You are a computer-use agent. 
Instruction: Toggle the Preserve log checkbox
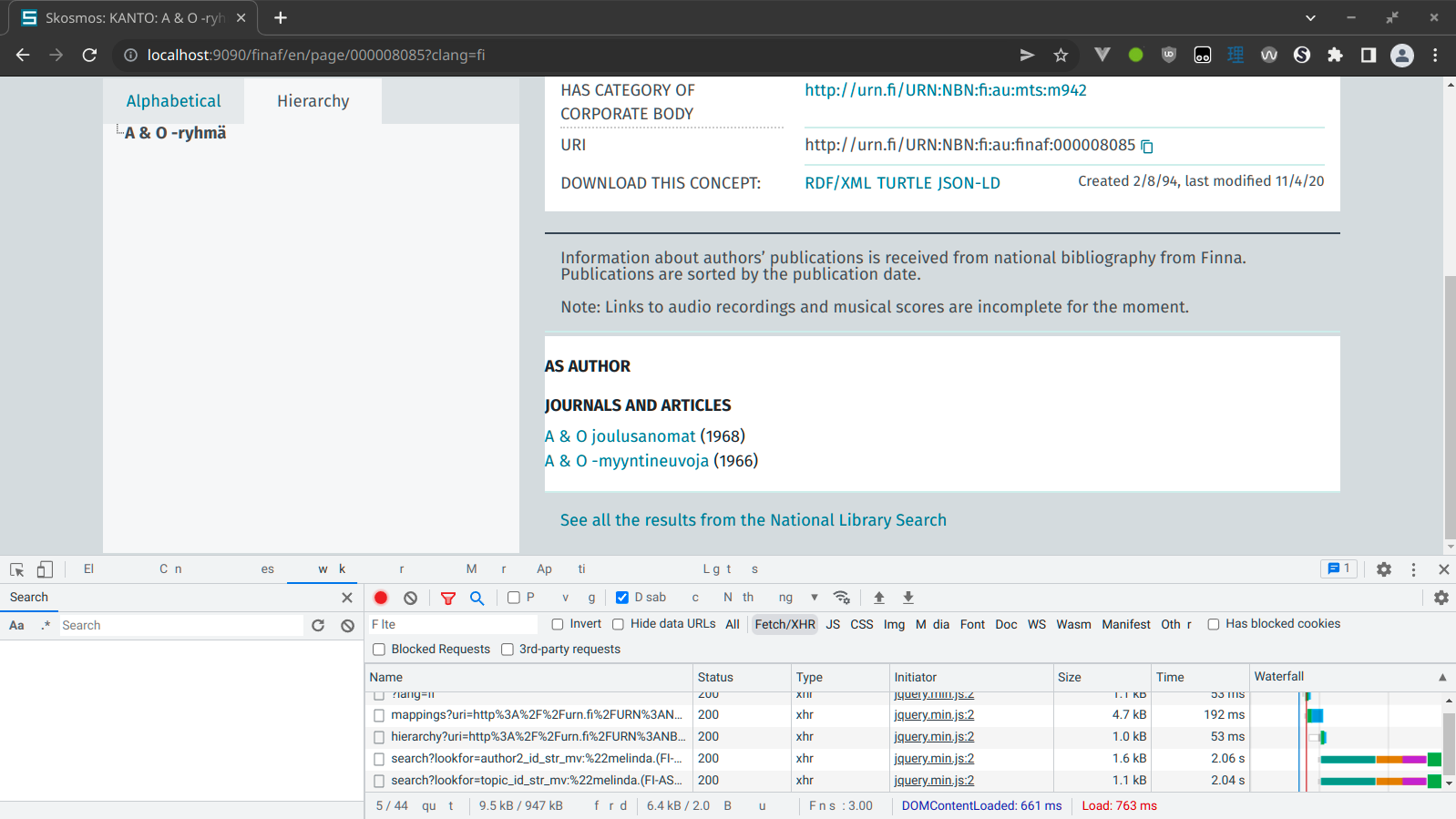click(x=514, y=598)
